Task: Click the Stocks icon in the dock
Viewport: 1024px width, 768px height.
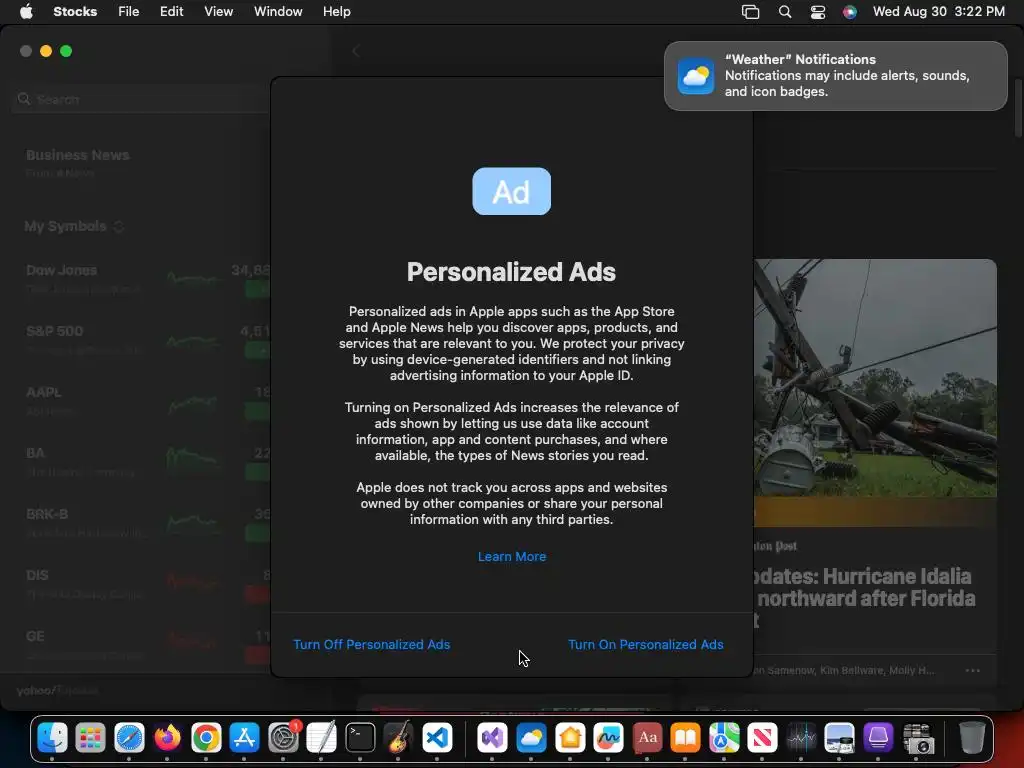Action: tap(801, 738)
